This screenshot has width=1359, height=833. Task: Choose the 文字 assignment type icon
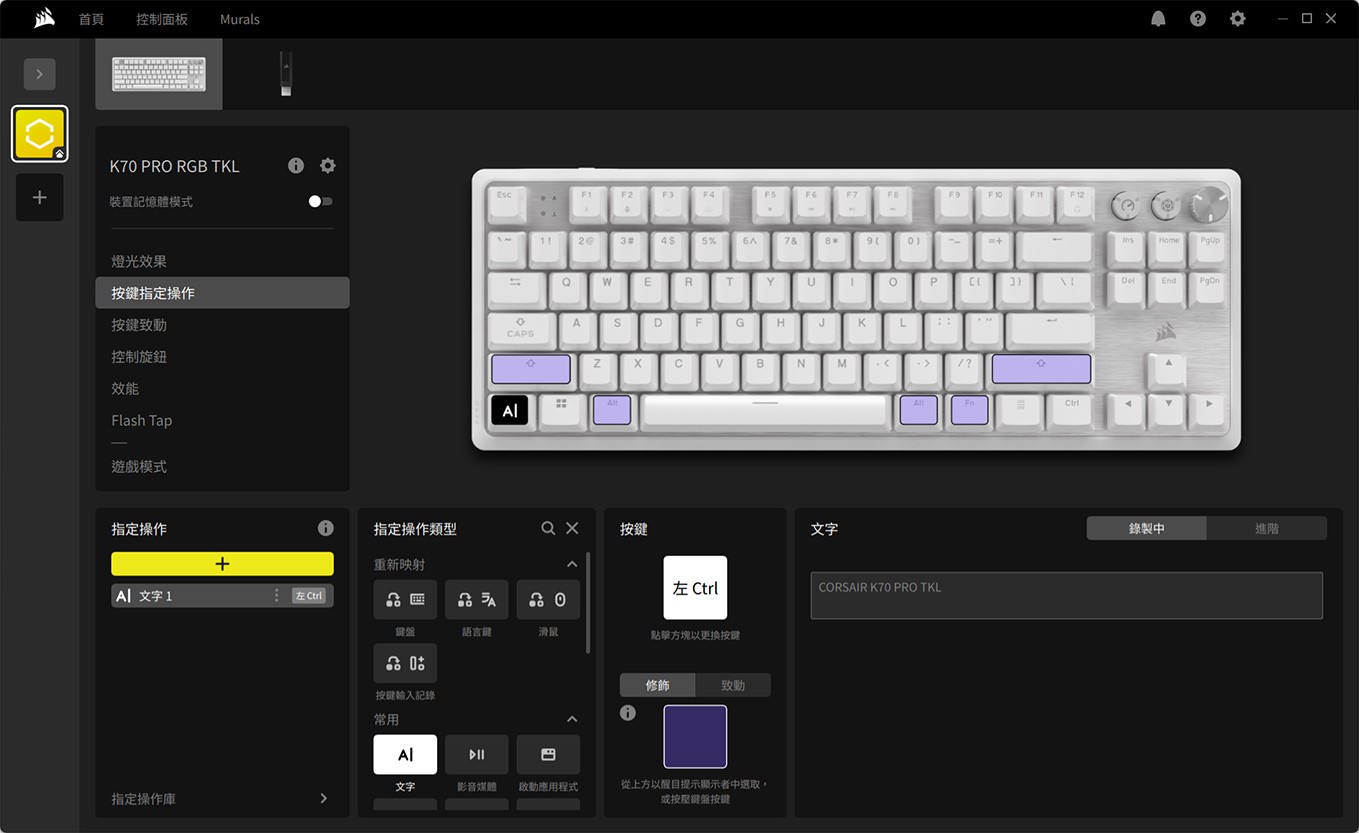[405, 755]
